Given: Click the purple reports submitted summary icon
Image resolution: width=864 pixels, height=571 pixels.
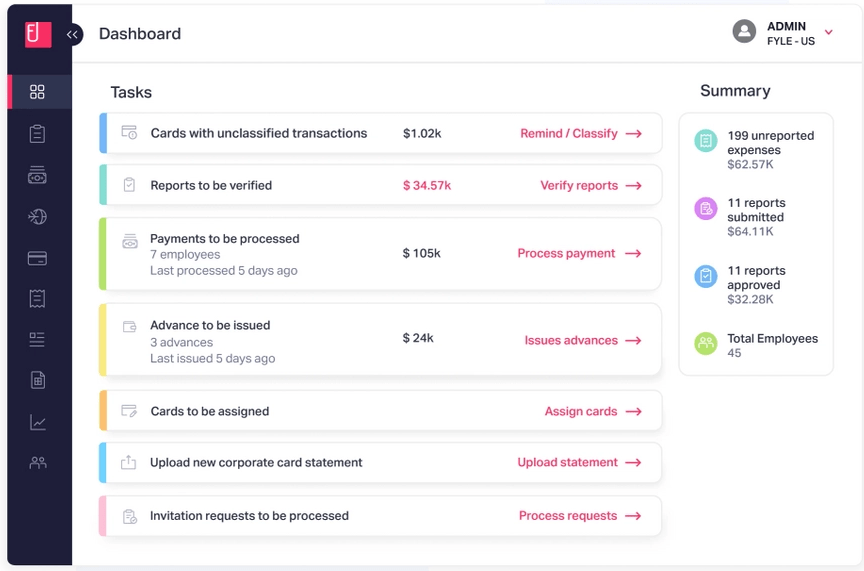Looking at the screenshot, I should [705, 208].
